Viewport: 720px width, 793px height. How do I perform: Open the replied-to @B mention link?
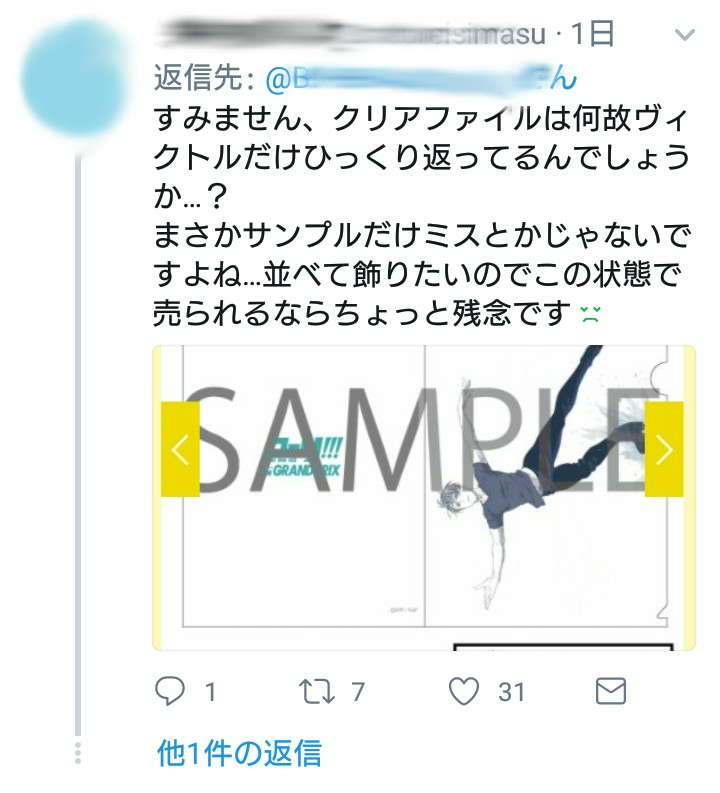tap(421, 78)
